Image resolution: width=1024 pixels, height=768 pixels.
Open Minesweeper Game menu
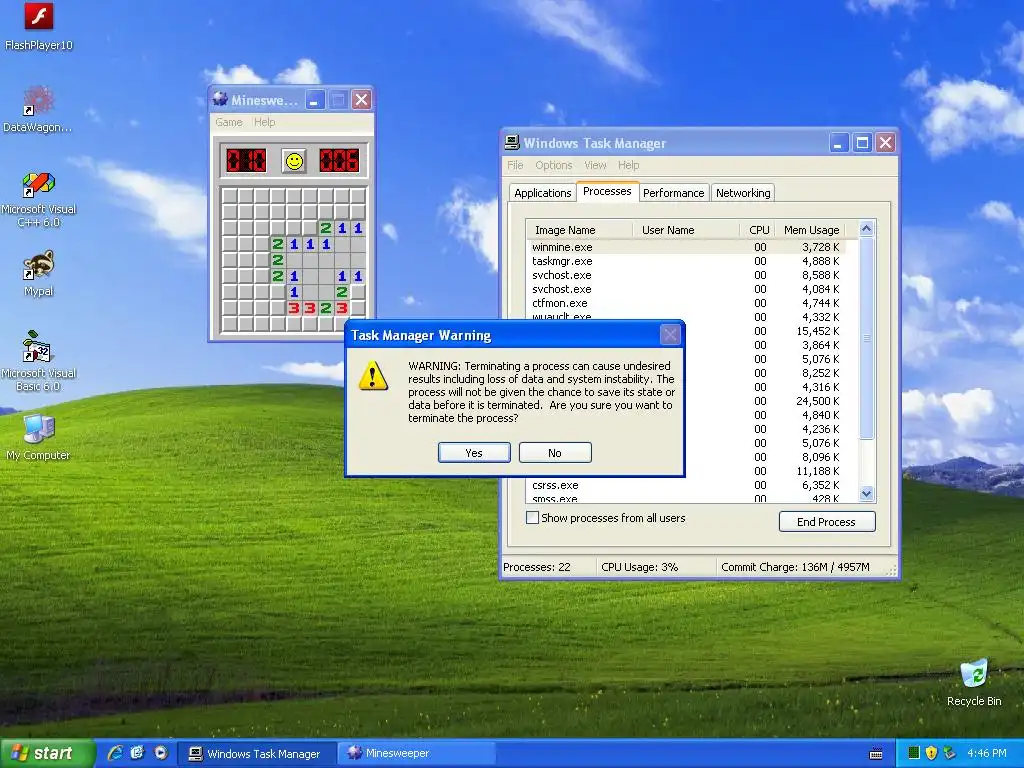229,122
